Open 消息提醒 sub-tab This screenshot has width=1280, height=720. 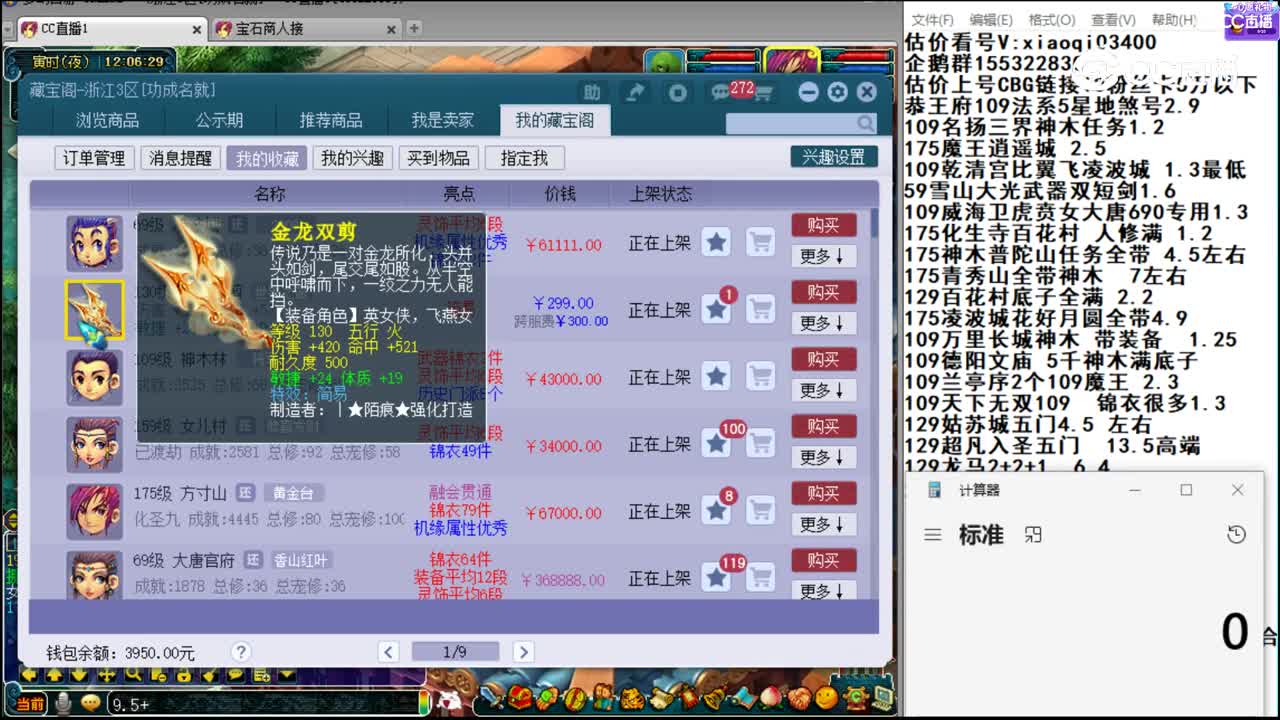(181, 158)
